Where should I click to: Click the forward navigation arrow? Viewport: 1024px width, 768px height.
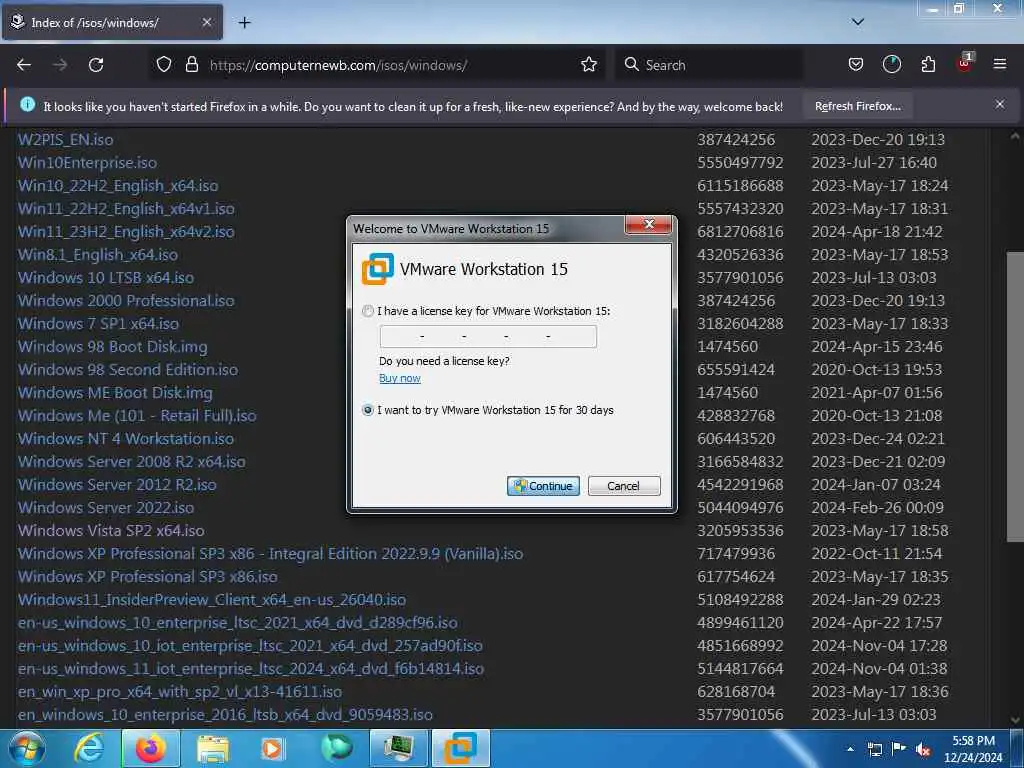[x=60, y=65]
